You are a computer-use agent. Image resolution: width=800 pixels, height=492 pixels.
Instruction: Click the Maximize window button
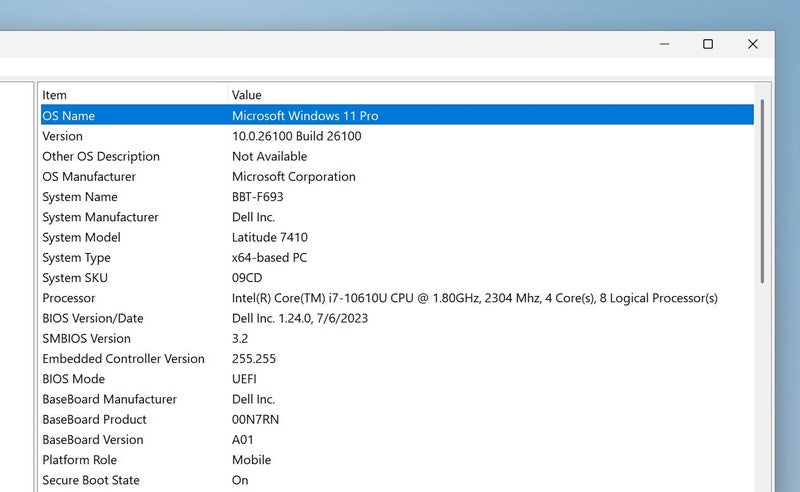708,44
